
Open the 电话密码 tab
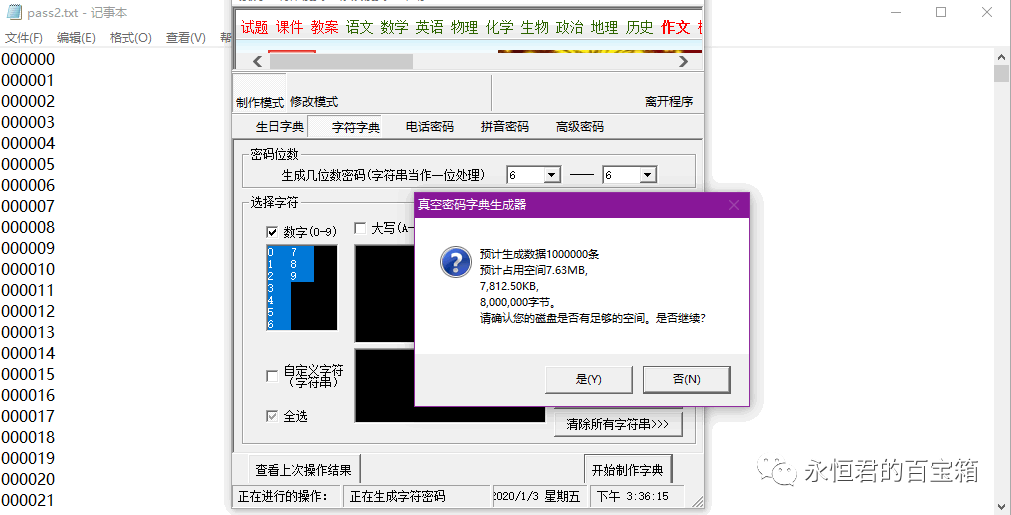point(429,127)
